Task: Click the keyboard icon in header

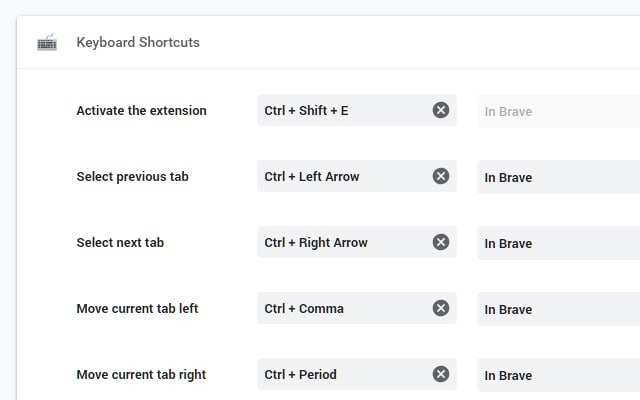Action: pyautogui.click(x=47, y=43)
